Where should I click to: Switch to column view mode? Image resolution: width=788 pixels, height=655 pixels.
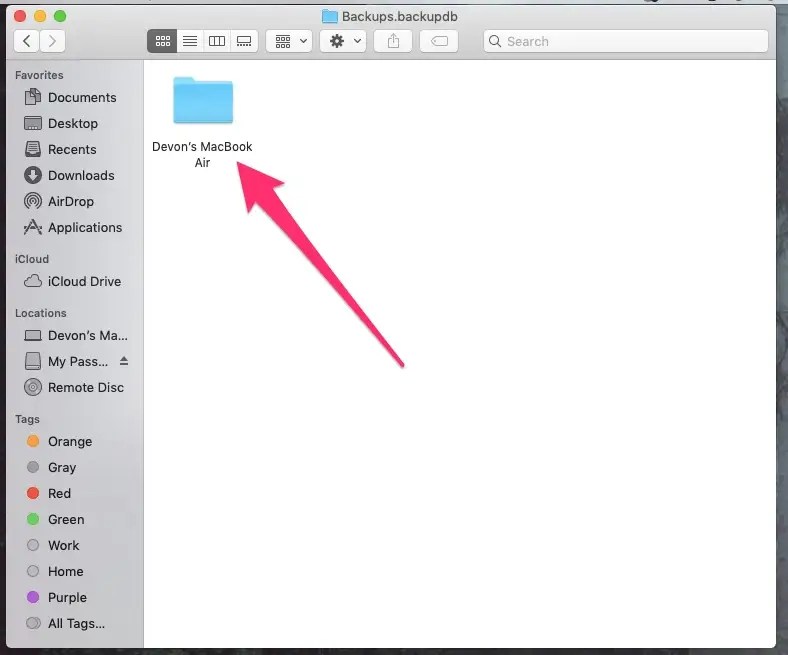217,41
